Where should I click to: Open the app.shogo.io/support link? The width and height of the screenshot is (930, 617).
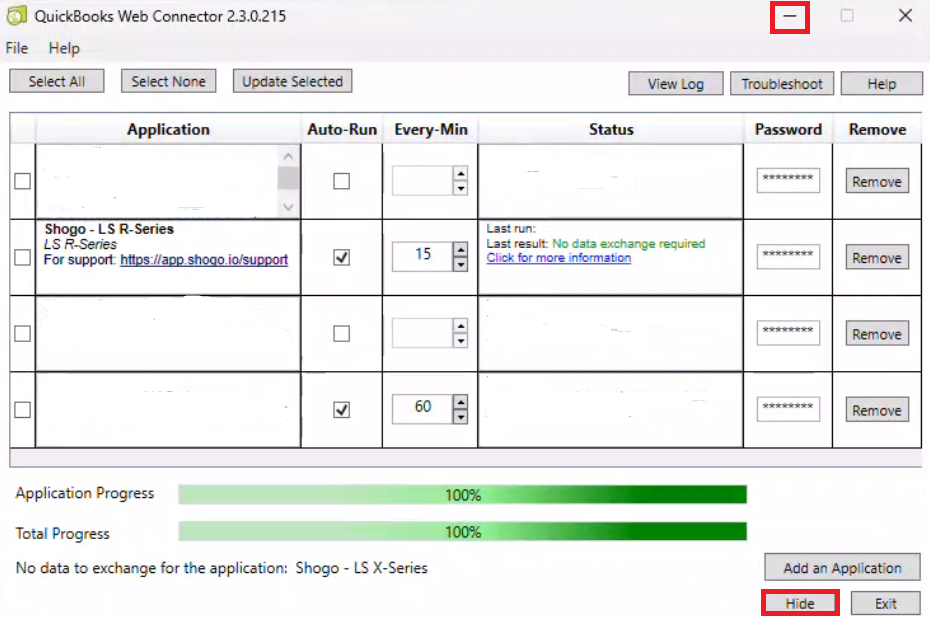coord(204,260)
